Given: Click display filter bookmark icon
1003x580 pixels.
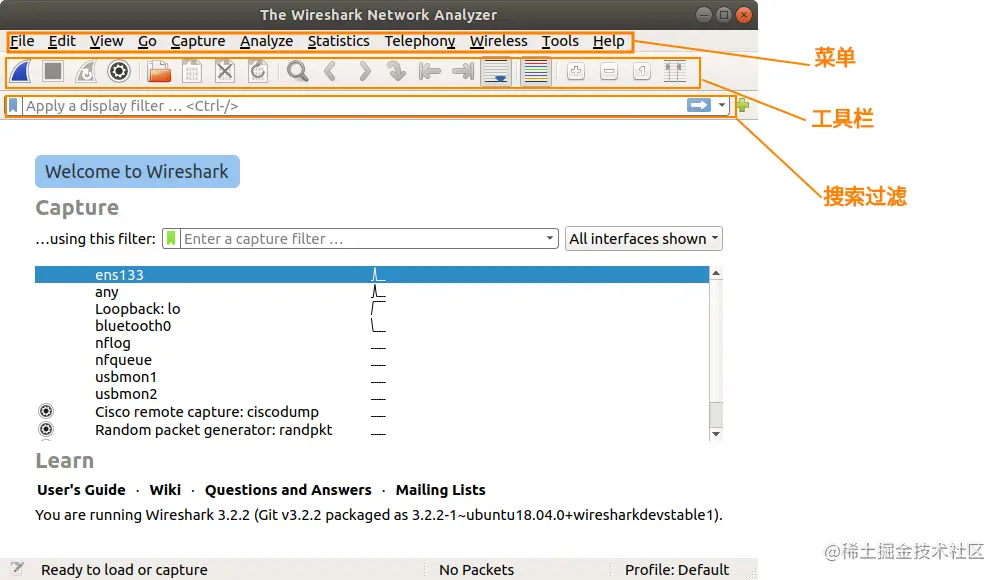Looking at the screenshot, I should pyautogui.click(x=13, y=106).
